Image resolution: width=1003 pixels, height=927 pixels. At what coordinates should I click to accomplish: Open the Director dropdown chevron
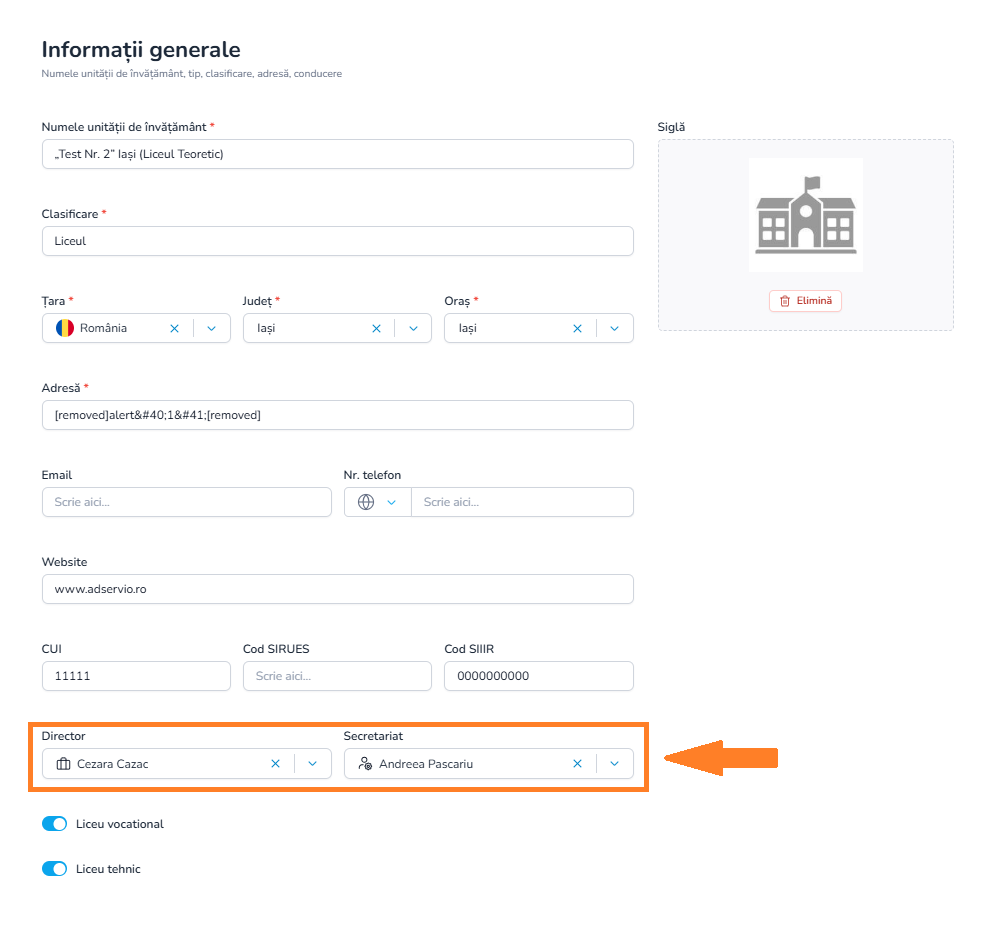tap(312, 763)
